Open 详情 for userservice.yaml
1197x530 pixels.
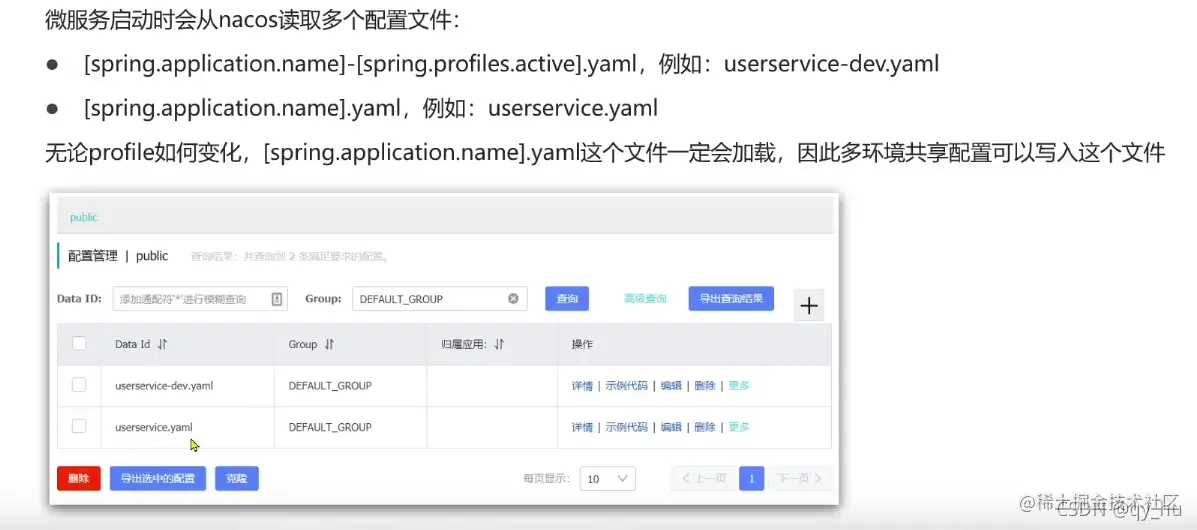click(582, 427)
